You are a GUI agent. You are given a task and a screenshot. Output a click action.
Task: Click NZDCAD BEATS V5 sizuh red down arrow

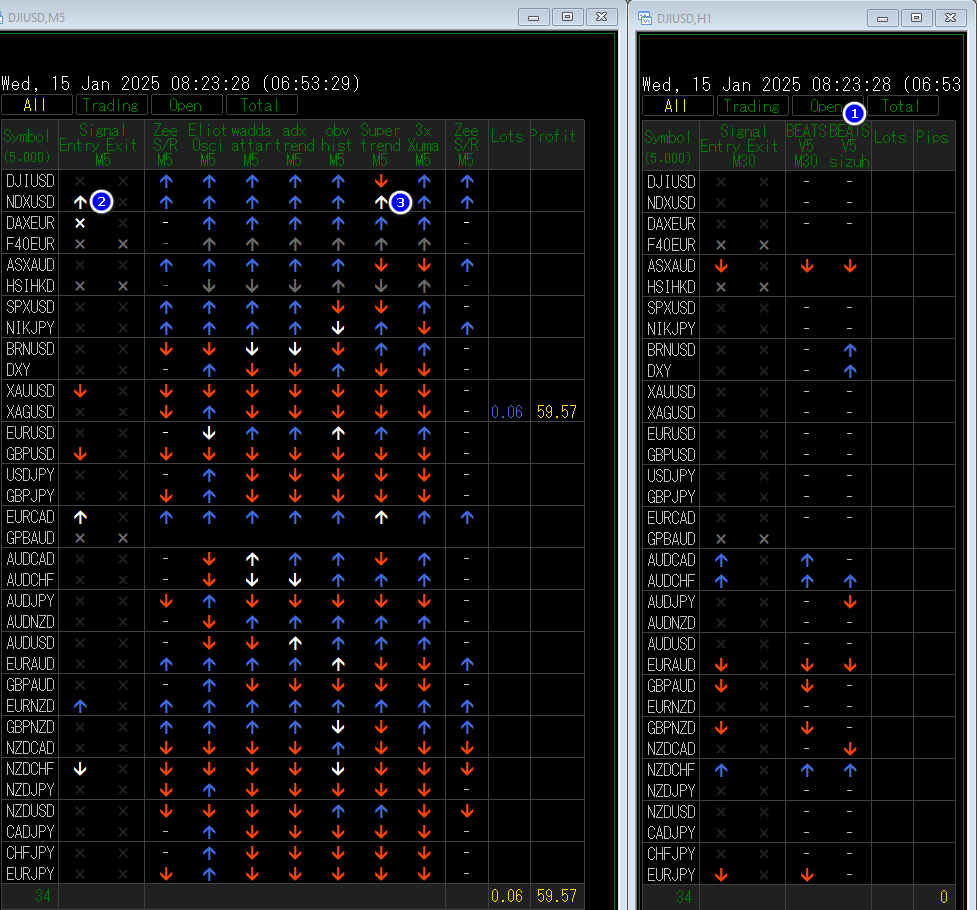click(x=849, y=749)
